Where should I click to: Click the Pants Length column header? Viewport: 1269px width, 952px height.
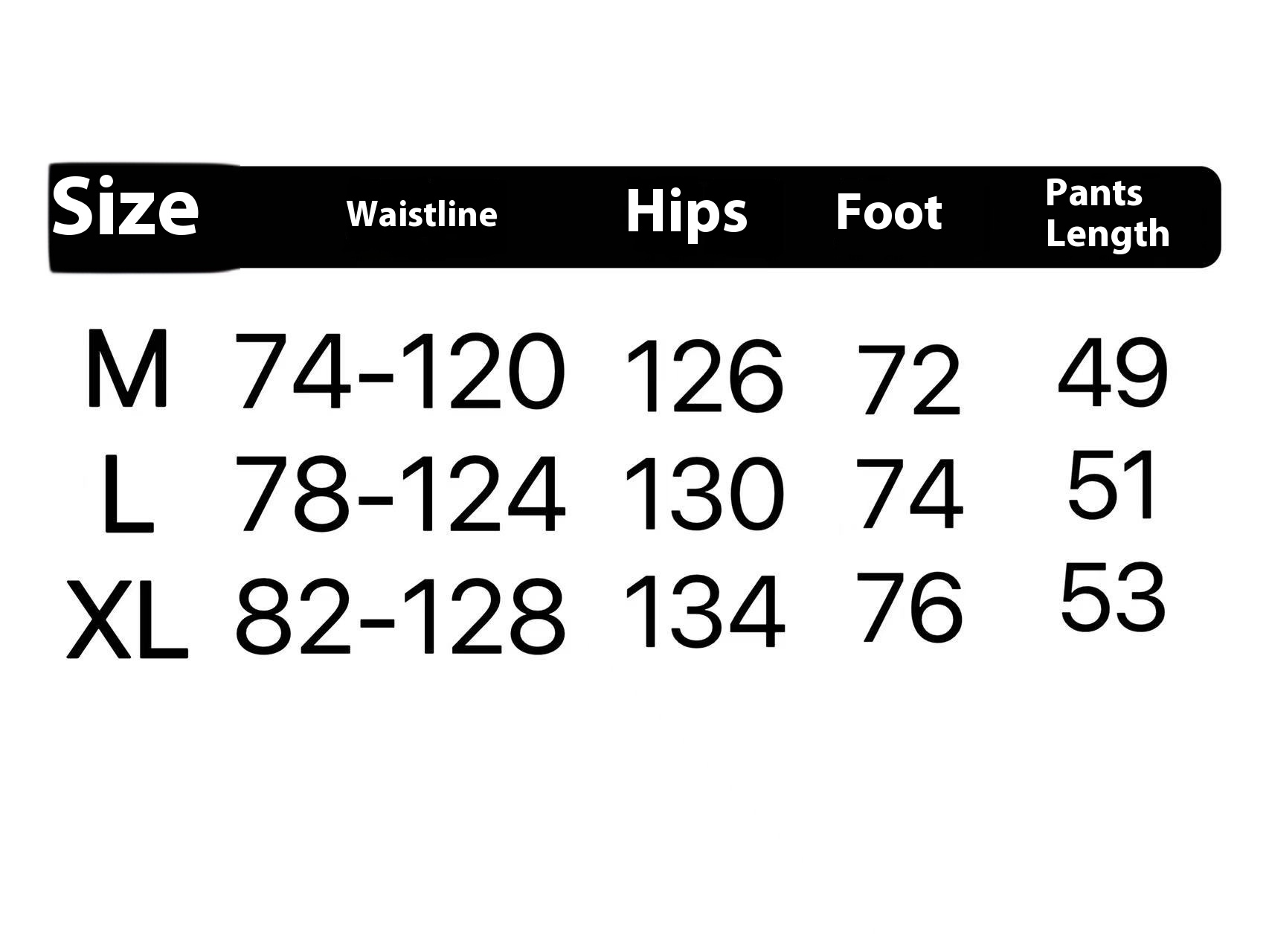pyautogui.click(x=1107, y=214)
